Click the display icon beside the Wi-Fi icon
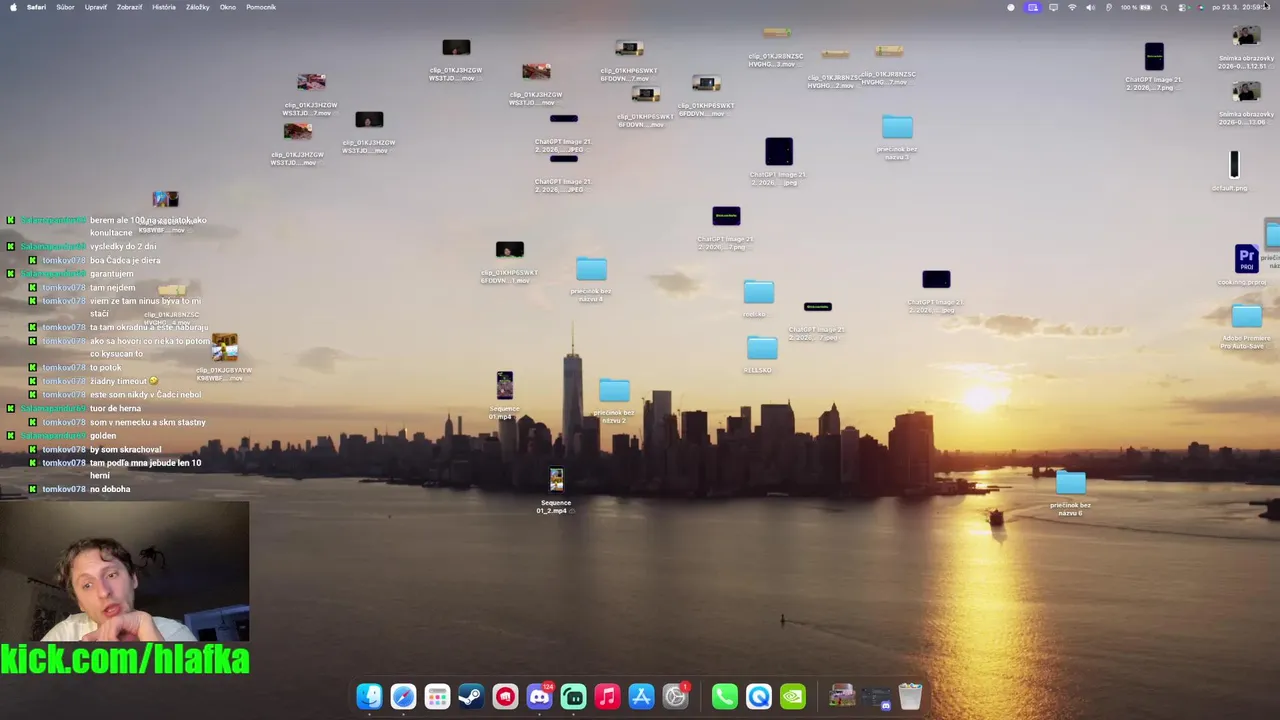This screenshot has width=1280, height=720. point(1053,7)
